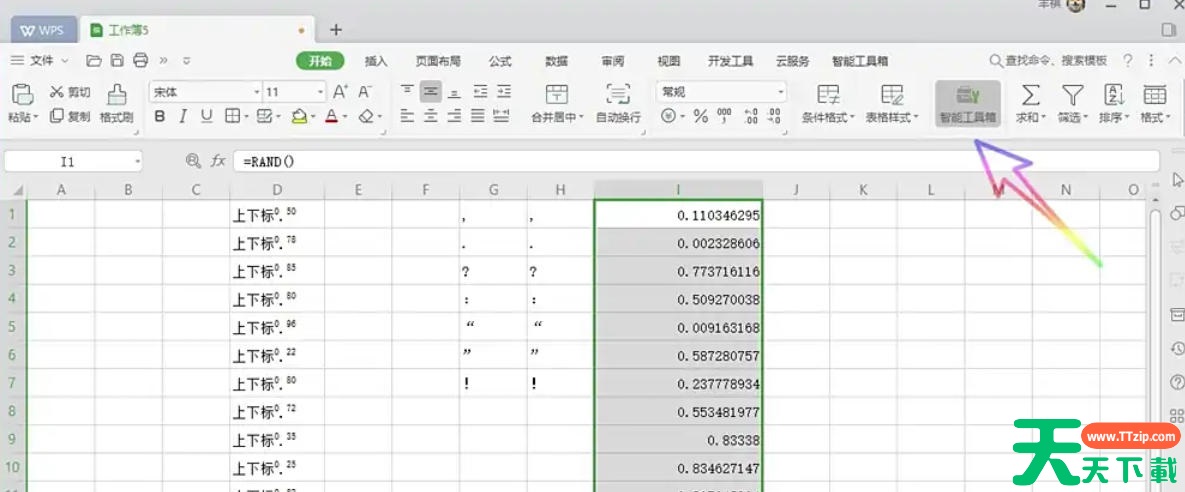This screenshot has width=1185, height=492.
Task: Select the Format Painter (格式刷) tool
Action: point(116,104)
